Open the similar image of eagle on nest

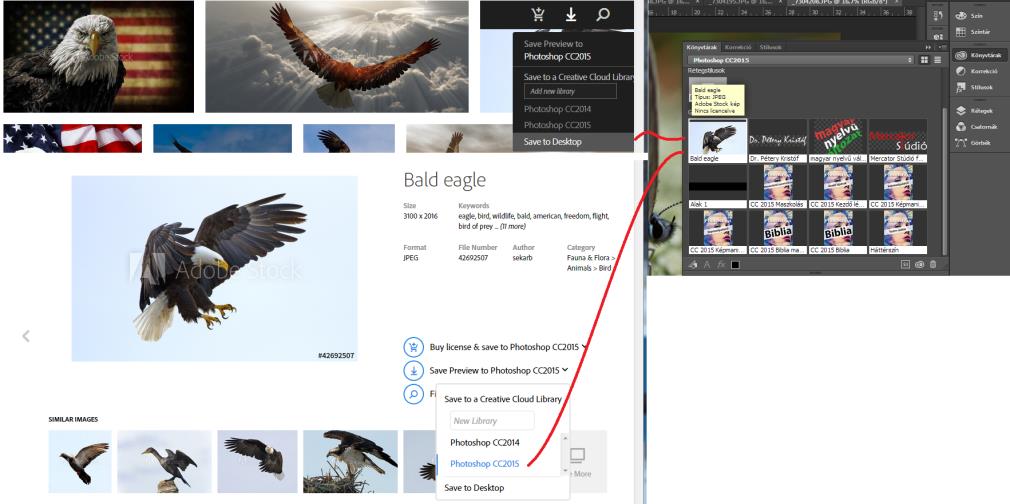pyautogui.click(x=350, y=461)
